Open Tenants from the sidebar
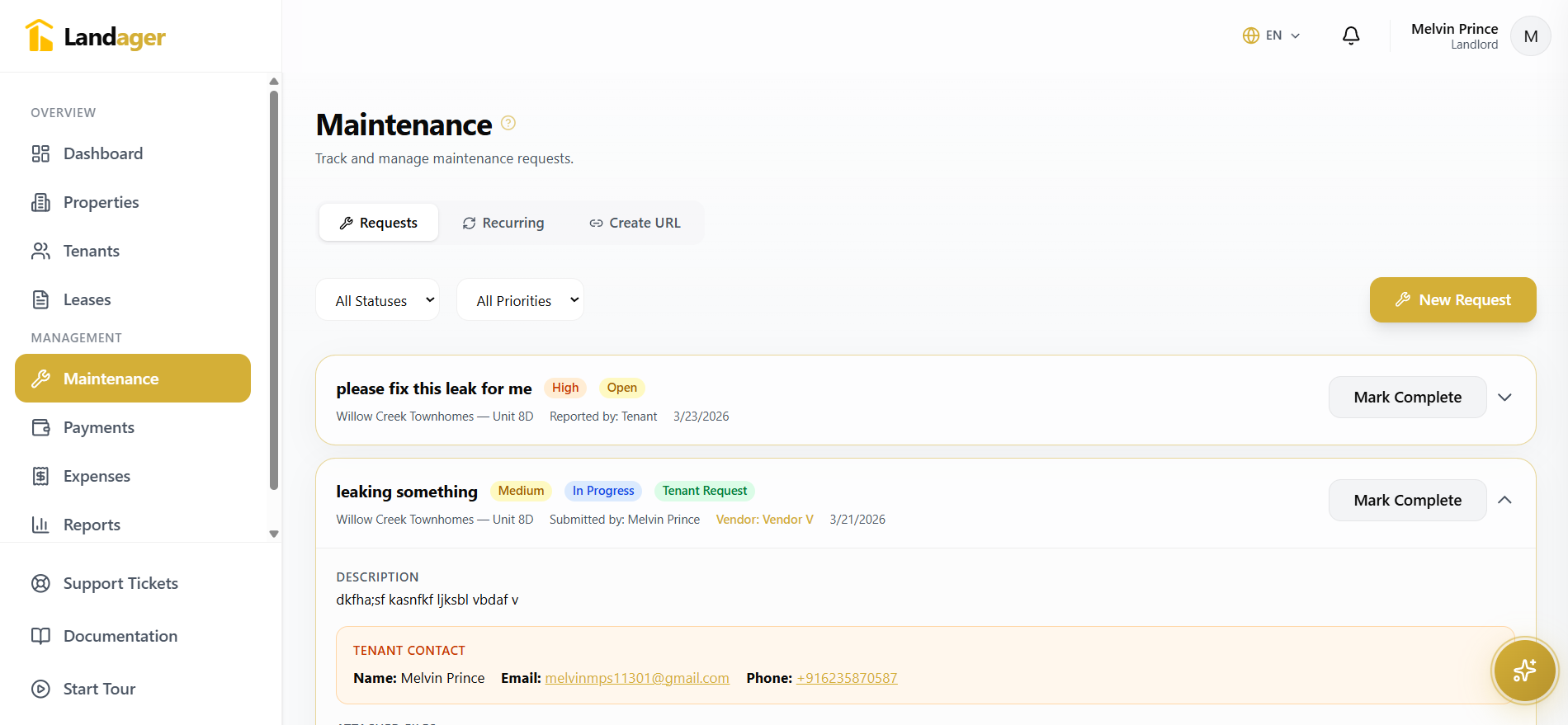The width and height of the screenshot is (1568, 725). [x=133, y=251]
